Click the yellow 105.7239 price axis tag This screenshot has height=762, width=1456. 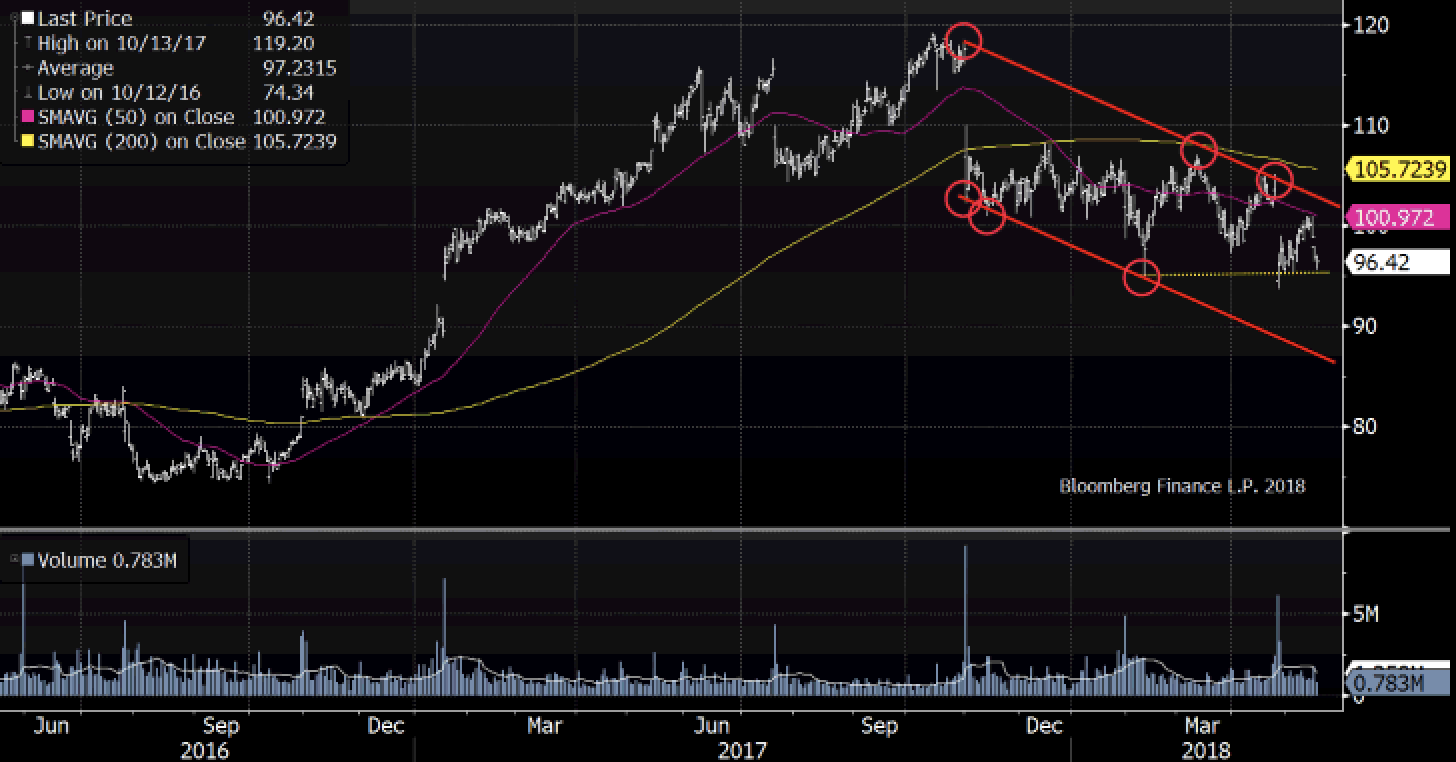pos(1400,169)
